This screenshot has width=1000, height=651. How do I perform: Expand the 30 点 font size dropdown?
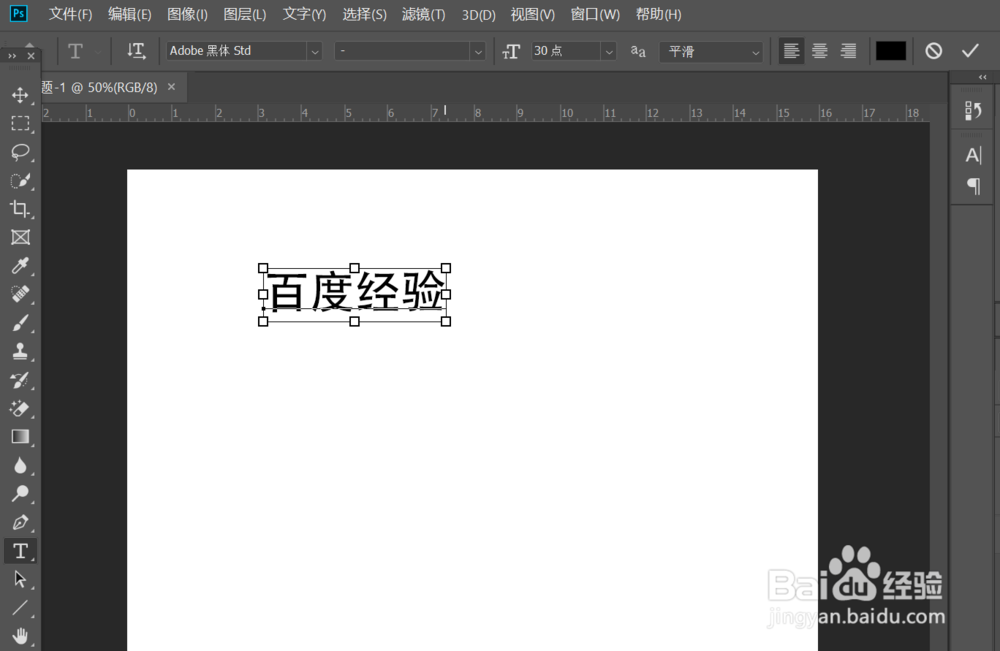pyautogui.click(x=609, y=52)
